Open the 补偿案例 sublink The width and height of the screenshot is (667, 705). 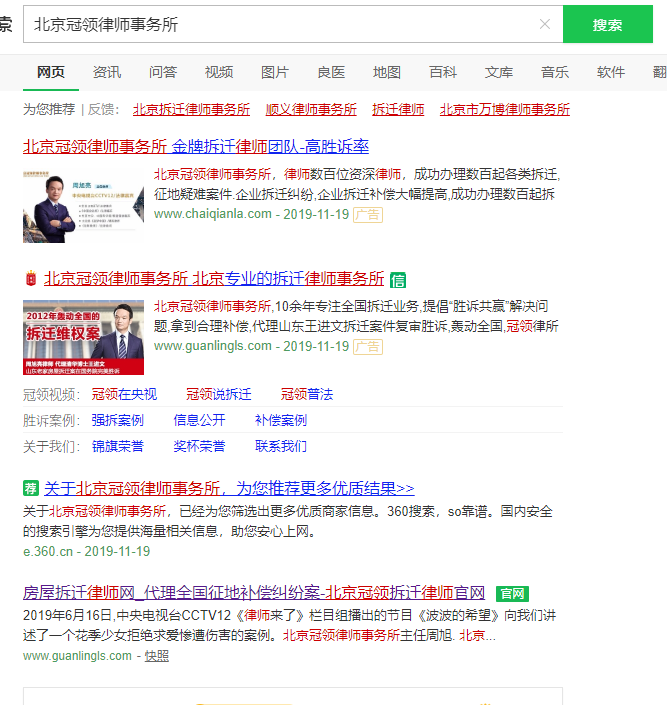tap(281, 420)
